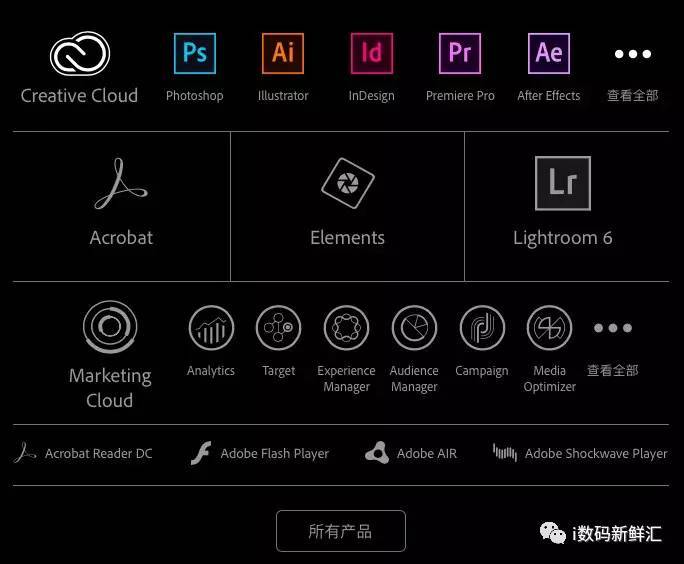Open the Adobe Flash Player icon
The width and height of the screenshot is (684, 564).
[x=201, y=453]
